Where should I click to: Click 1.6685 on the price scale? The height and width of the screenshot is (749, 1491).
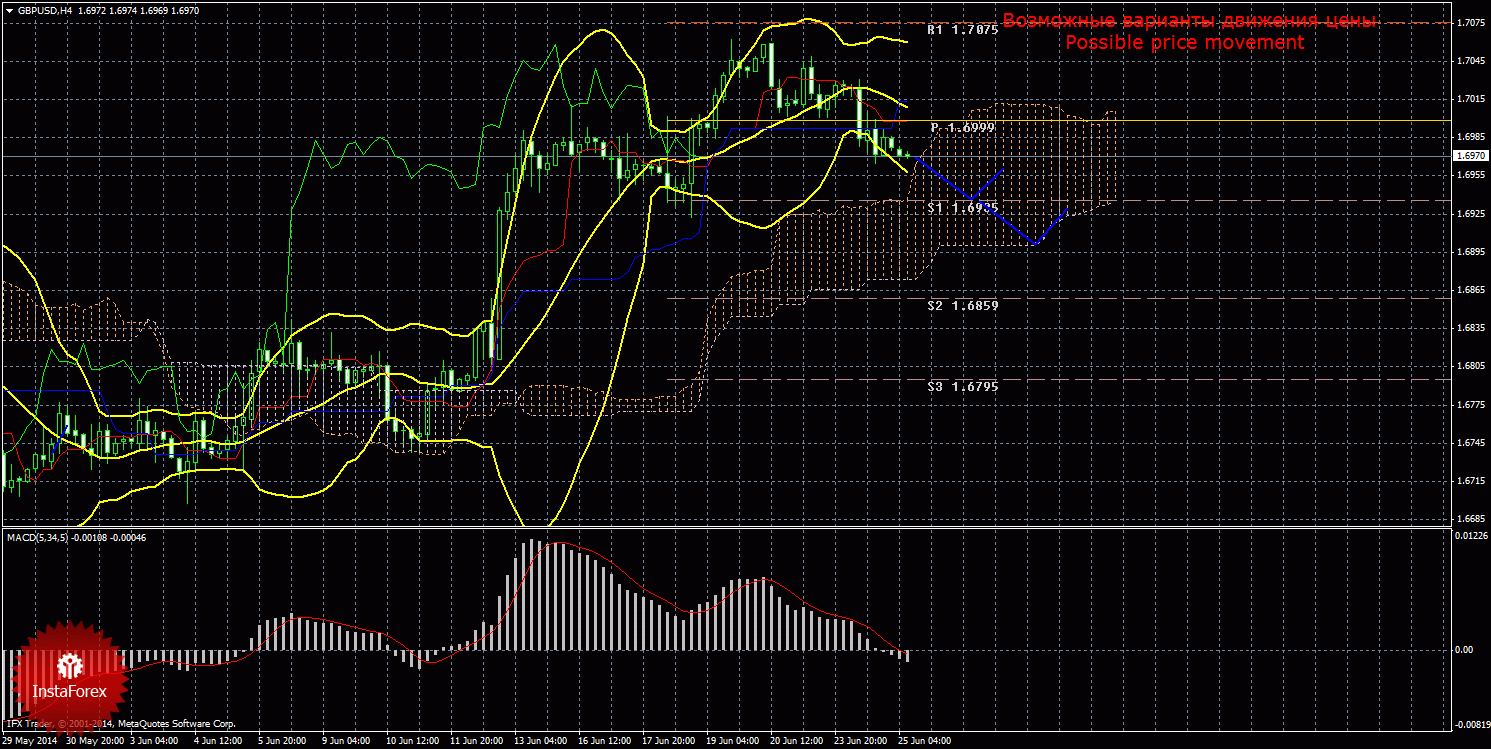[x=1470, y=519]
